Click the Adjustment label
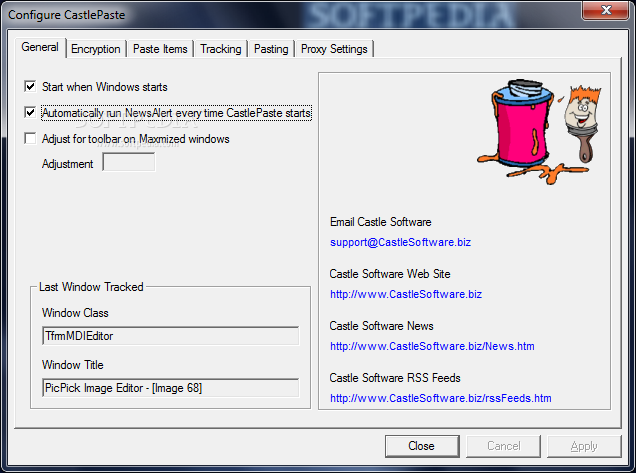The image size is (636, 473). coord(67,164)
